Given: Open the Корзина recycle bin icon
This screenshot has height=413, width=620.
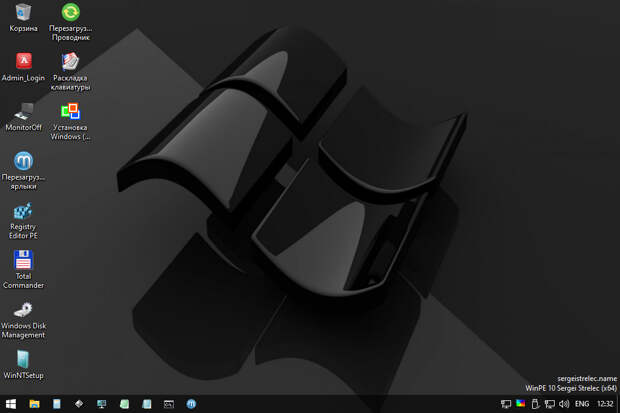Looking at the screenshot, I should (x=23, y=13).
